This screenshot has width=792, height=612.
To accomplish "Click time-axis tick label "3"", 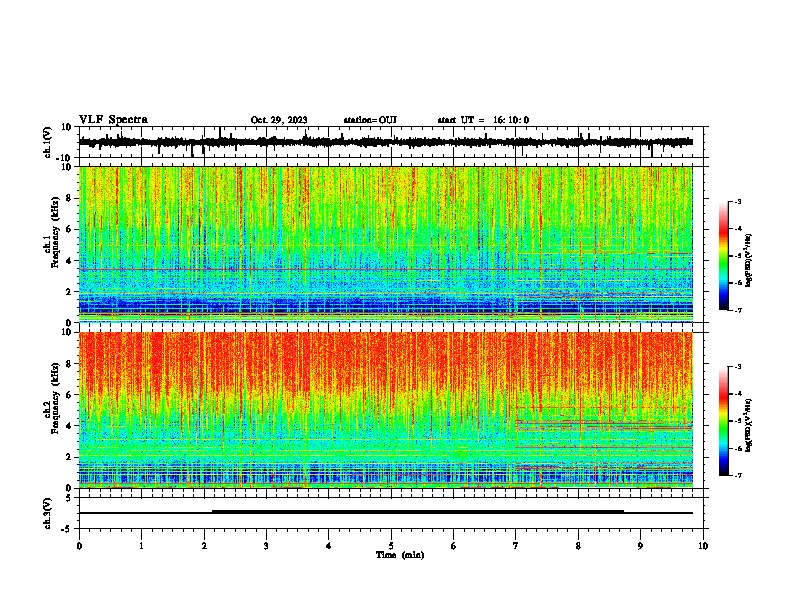I will click(266, 546).
